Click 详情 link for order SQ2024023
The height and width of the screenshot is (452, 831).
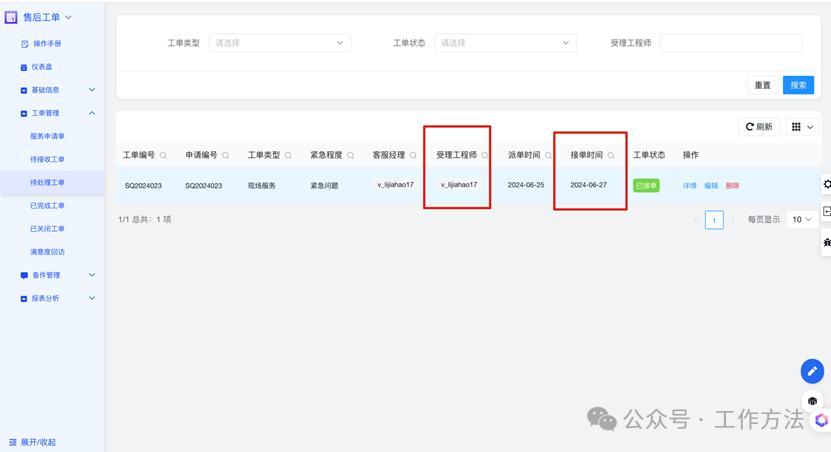[689, 186]
